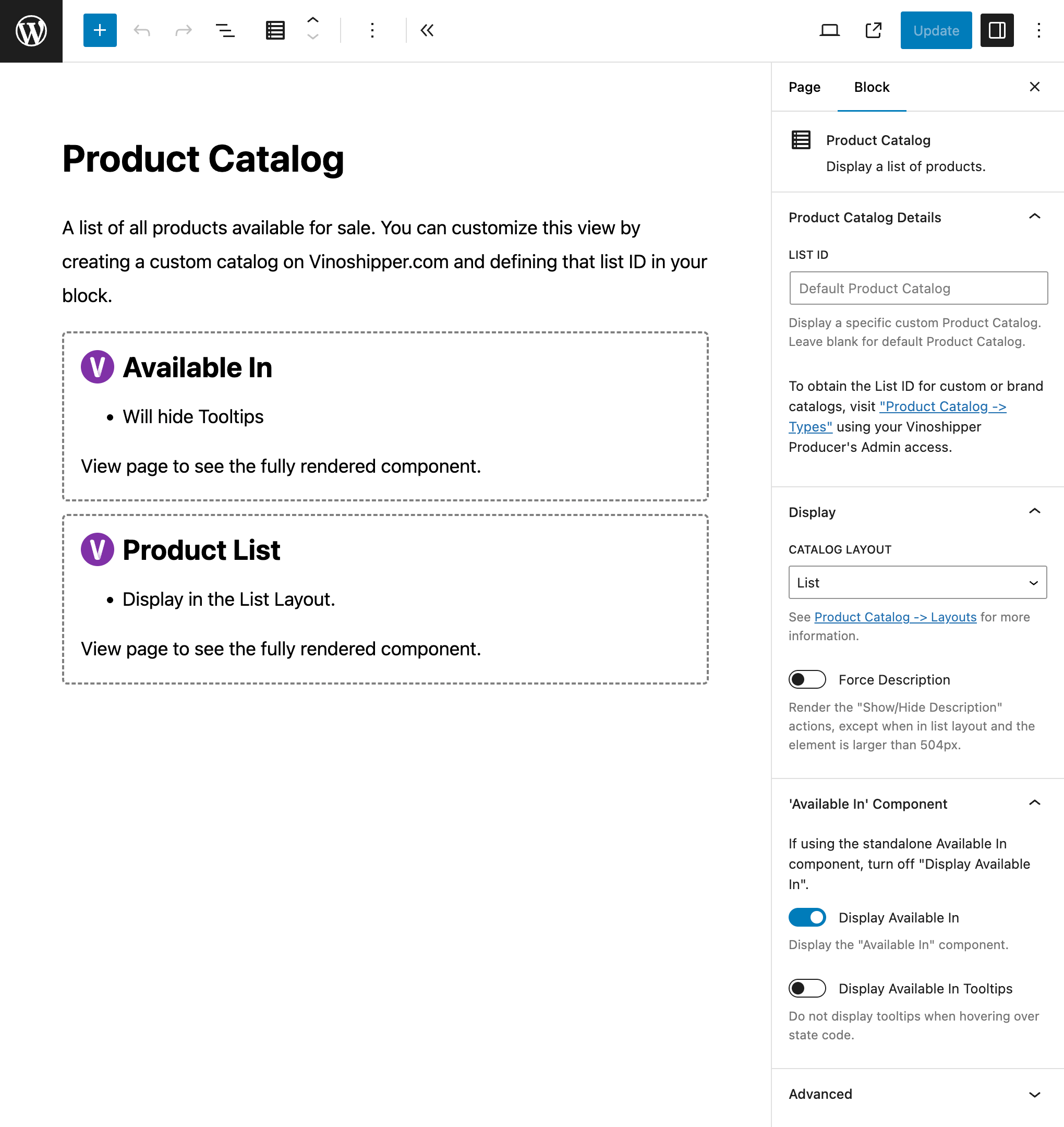Click the List ID input field
This screenshot has height=1127, width=1064.
[917, 288]
